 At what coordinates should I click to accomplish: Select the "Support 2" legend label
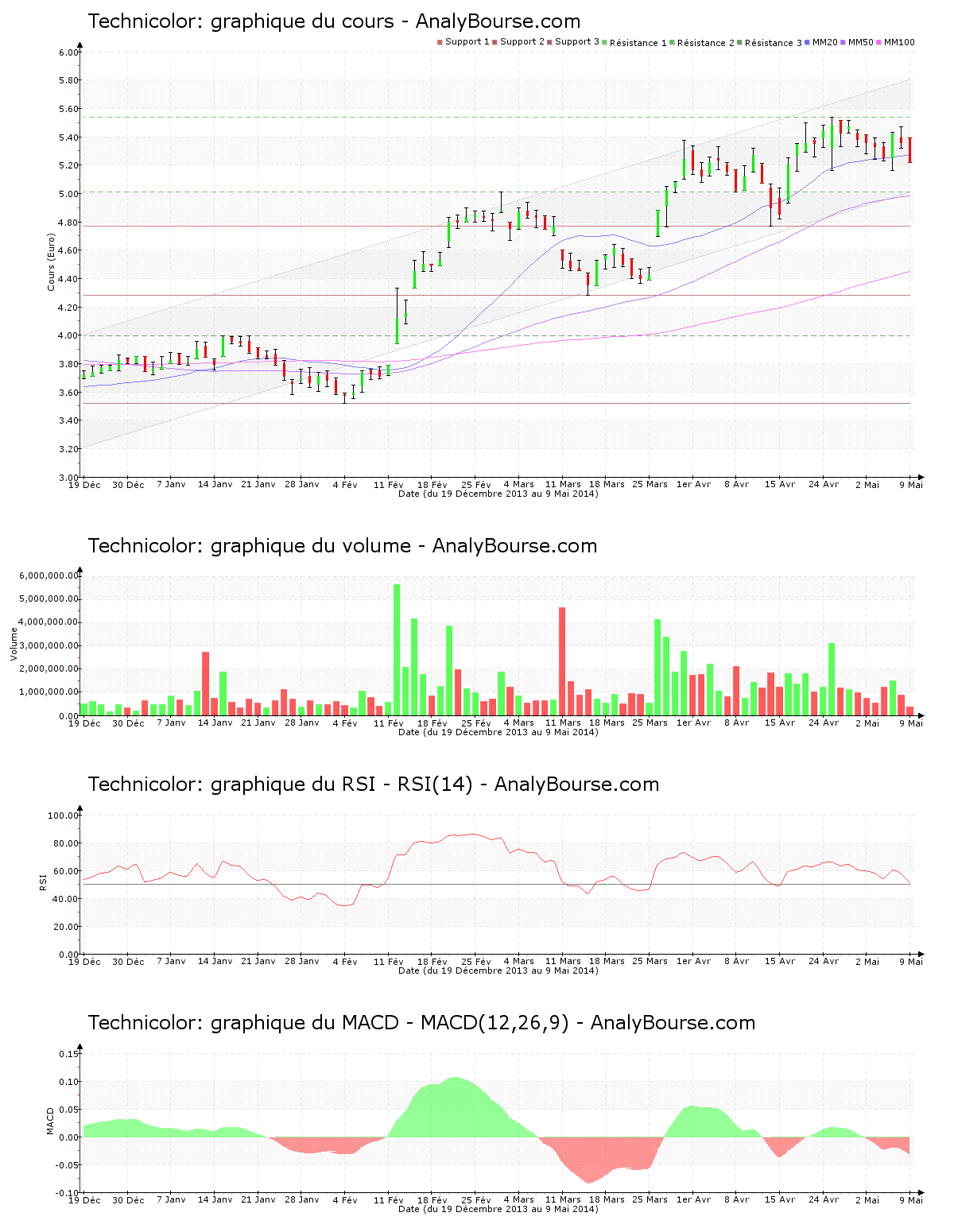522,42
